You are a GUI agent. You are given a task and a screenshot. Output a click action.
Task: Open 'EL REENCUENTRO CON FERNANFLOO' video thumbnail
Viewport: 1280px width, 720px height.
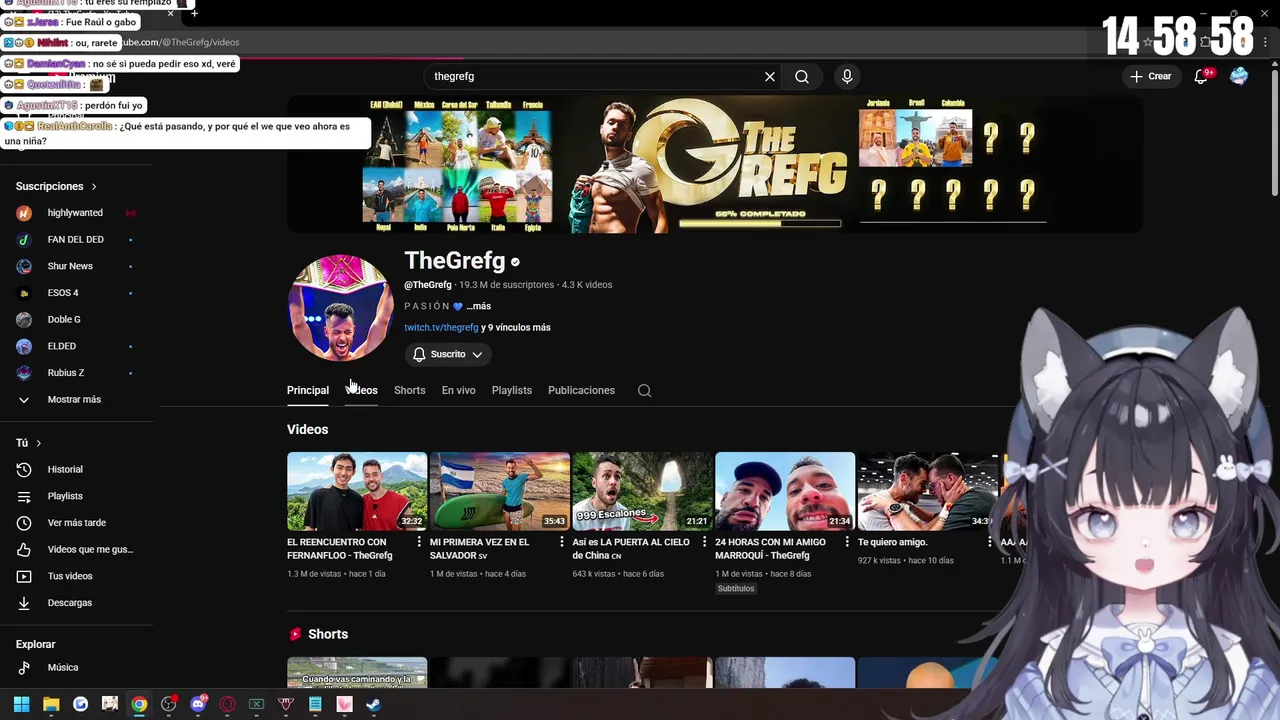pos(357,491)
